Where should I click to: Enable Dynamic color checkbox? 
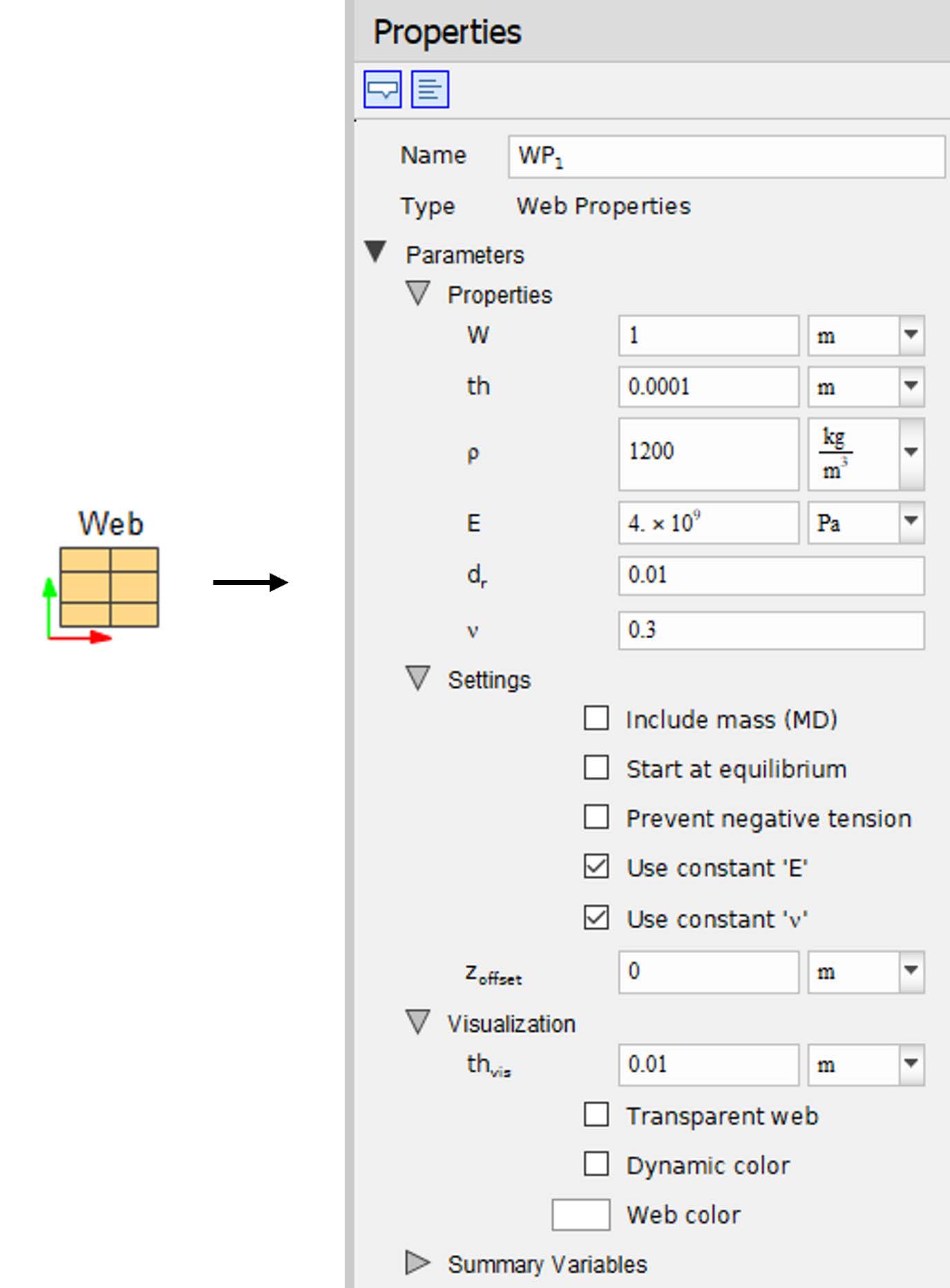596,1164
